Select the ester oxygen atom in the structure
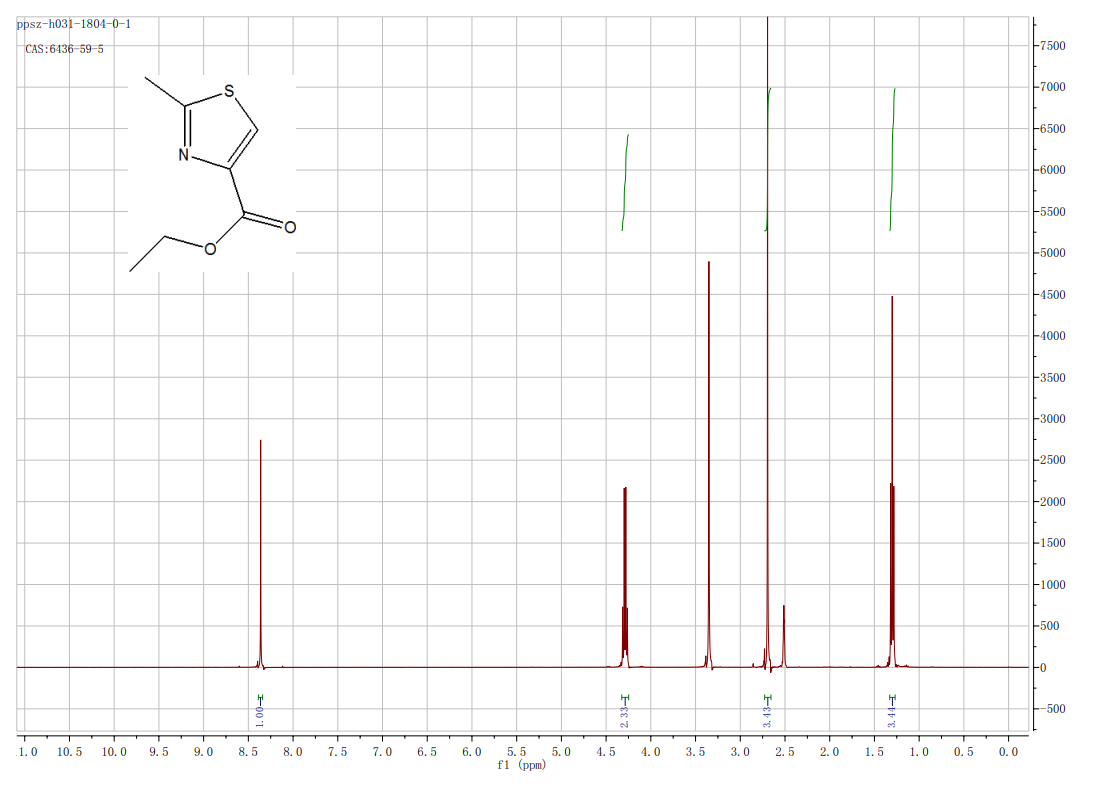Image resolution: width=1115 pixels, height=789 pixels. [x=210, y=249]
